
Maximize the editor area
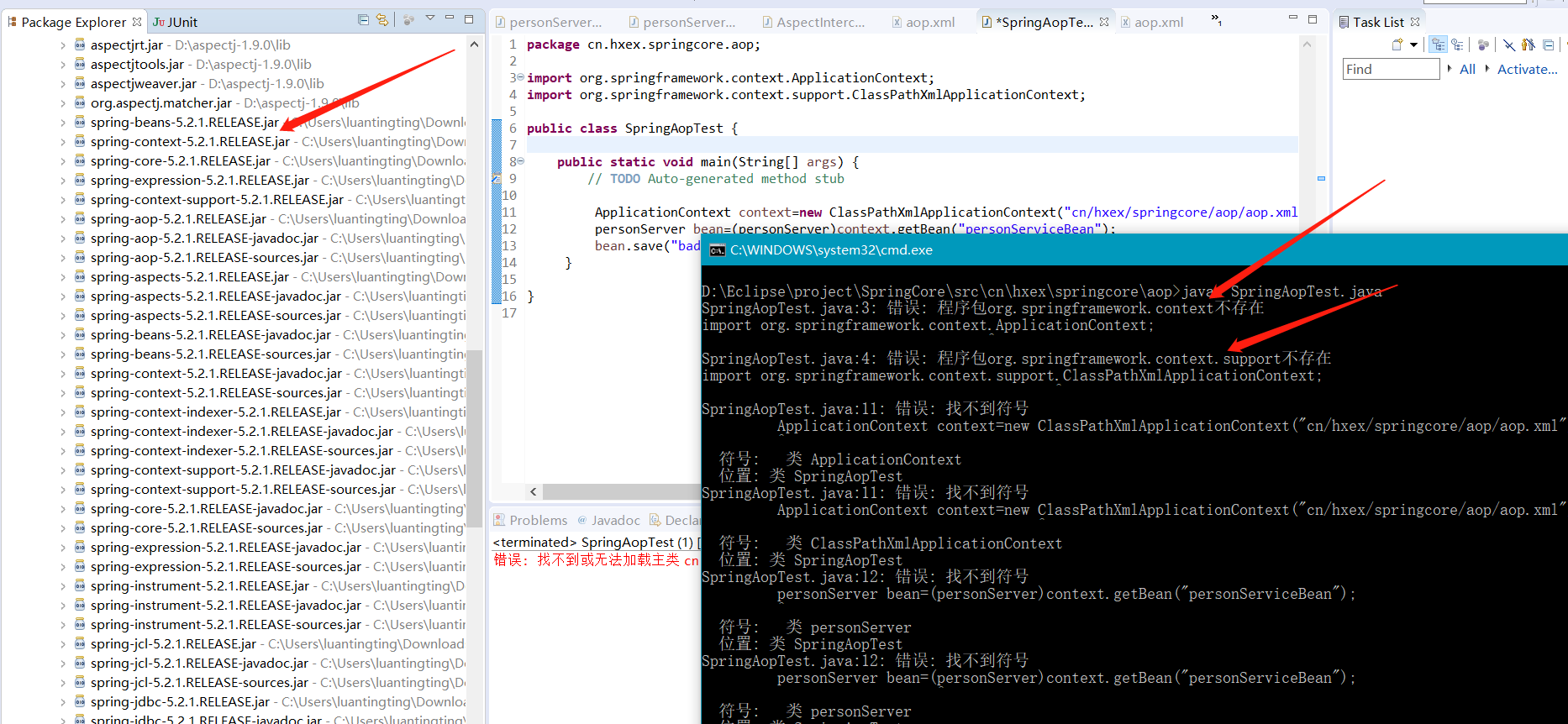tap(1313, 18)
